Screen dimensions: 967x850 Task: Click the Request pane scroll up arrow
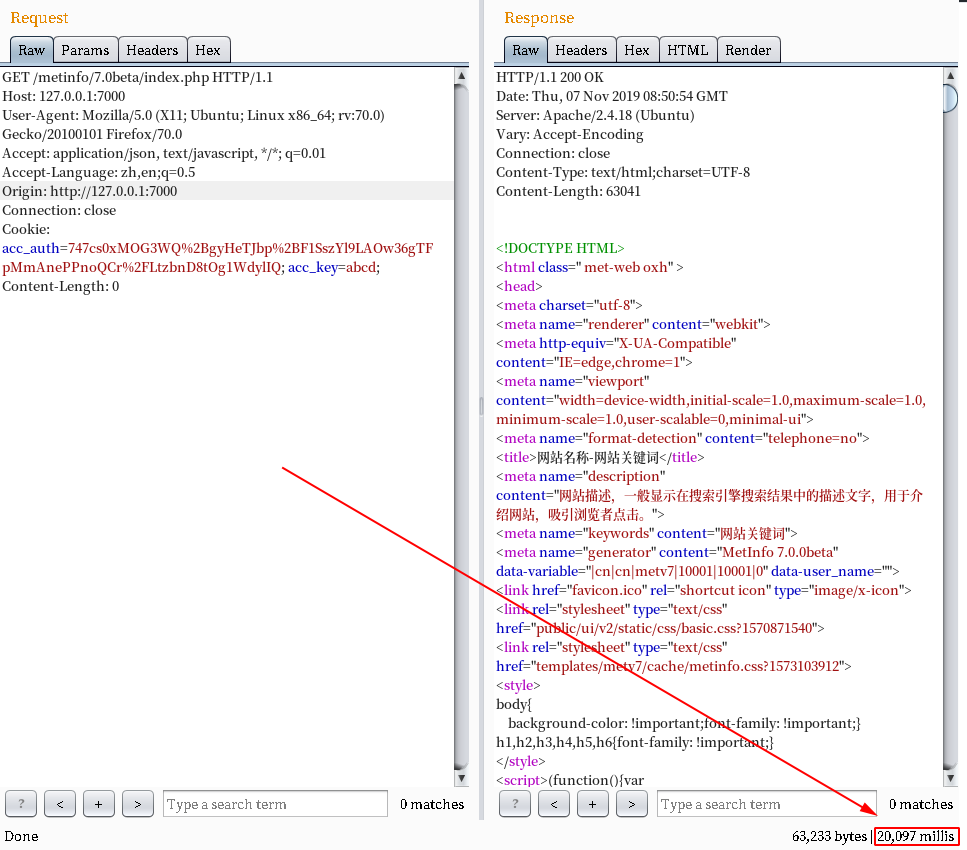point(461,75)
